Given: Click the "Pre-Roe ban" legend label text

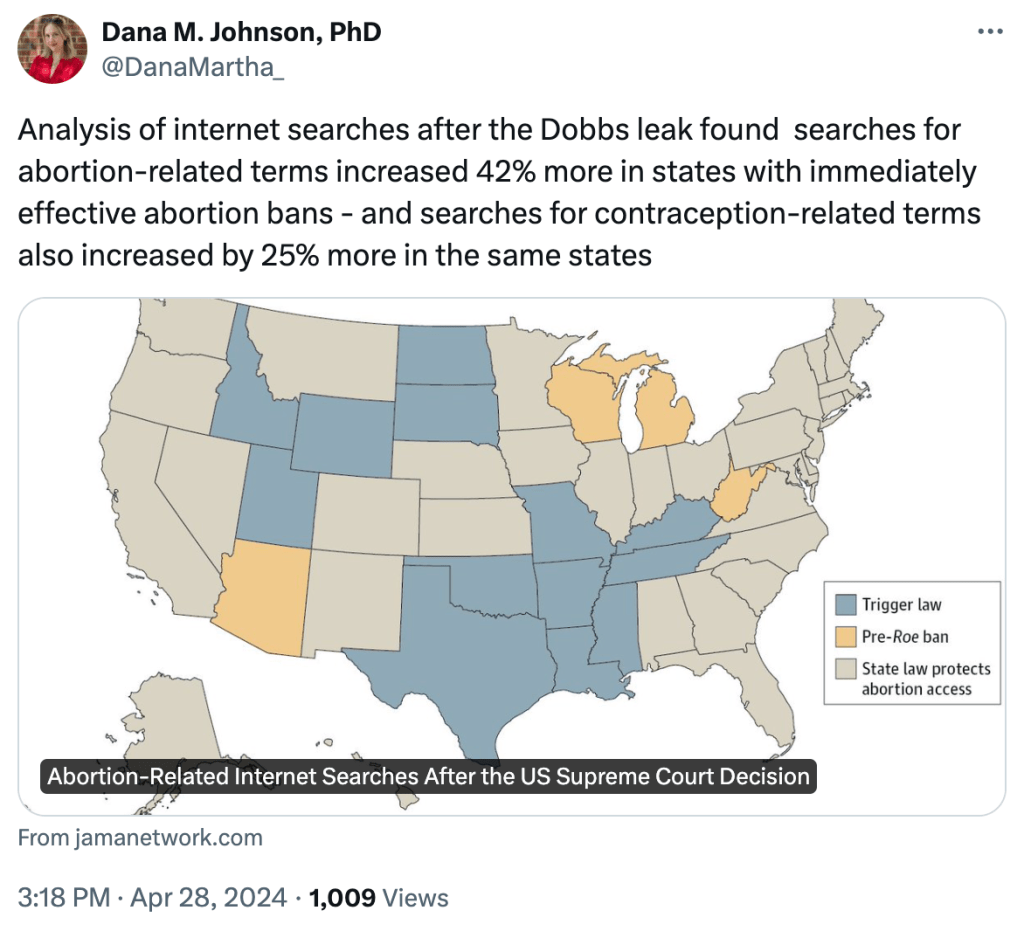Looking at the screenshot, I should click(905, 637).
